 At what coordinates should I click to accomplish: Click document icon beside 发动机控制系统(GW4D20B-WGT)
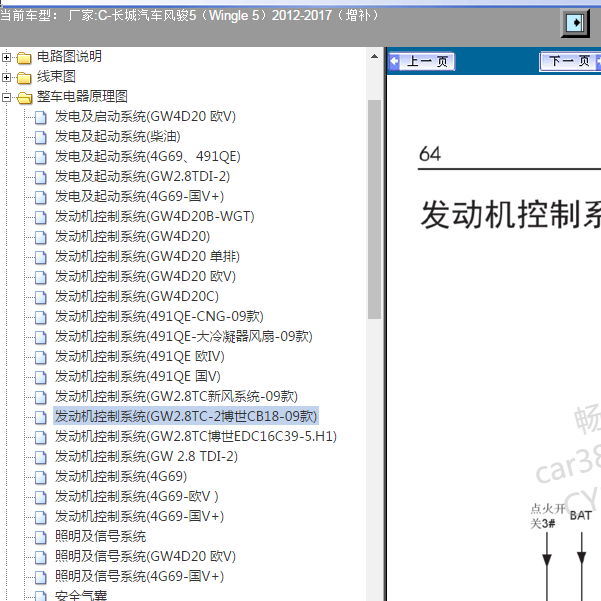pos(41,217)
